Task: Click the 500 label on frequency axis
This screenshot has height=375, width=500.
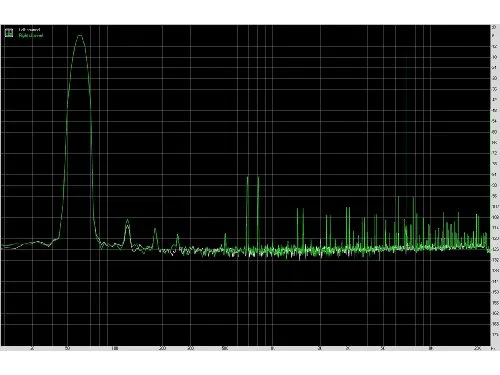Action: pyautogui.click(x=225, y=348)
